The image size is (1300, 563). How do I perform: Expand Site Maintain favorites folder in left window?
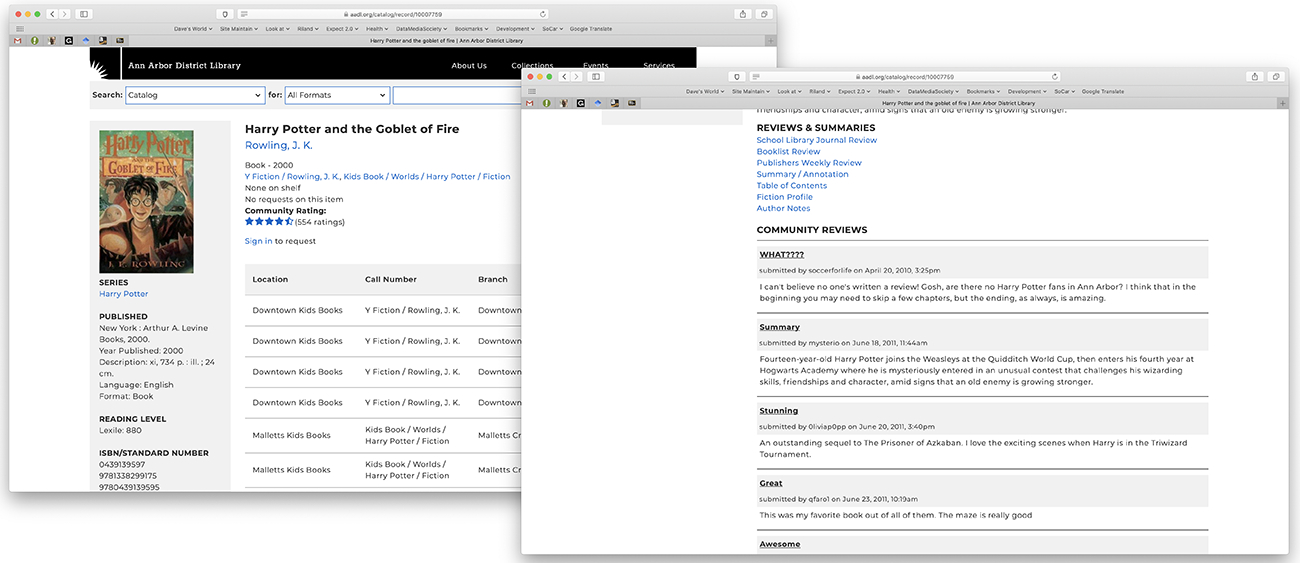click(x=239, y=29)
